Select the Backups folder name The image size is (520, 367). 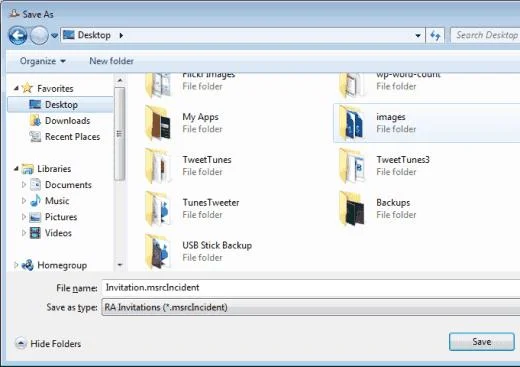[393, 203]
